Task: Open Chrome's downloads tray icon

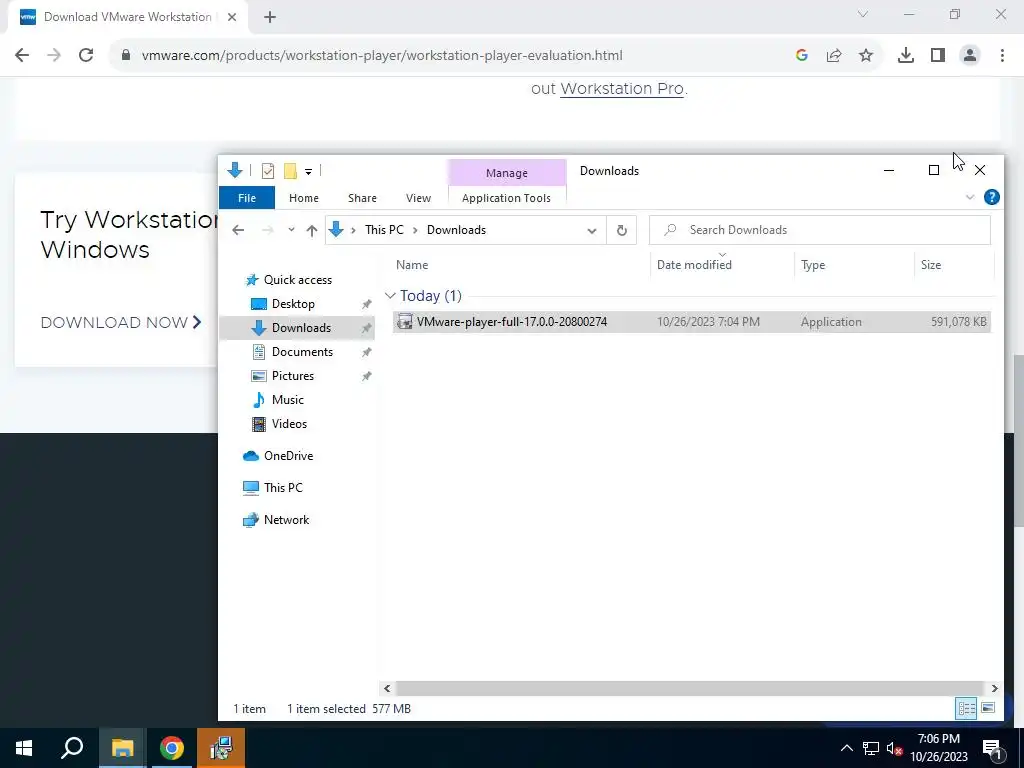Action: (906, 56)
